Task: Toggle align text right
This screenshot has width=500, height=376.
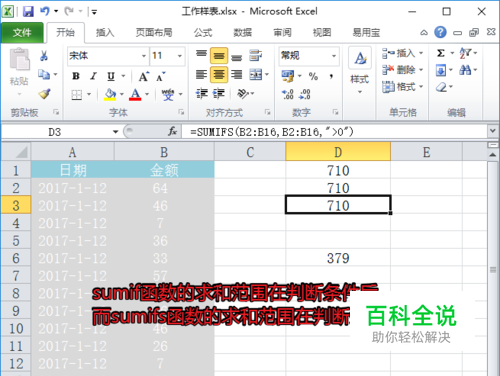Action: point(237,75)
